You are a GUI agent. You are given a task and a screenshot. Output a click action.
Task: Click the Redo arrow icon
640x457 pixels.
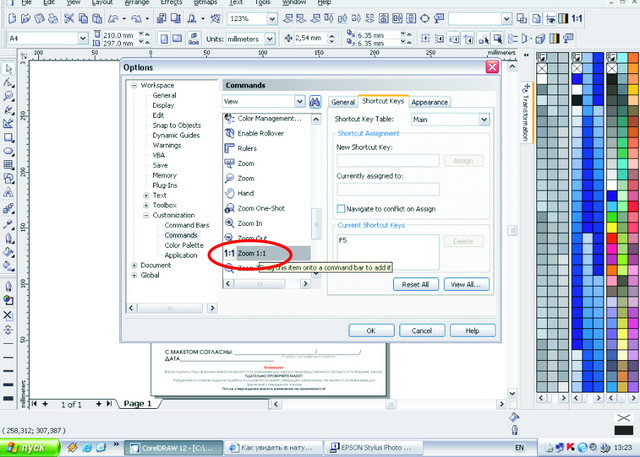point(136,18)
